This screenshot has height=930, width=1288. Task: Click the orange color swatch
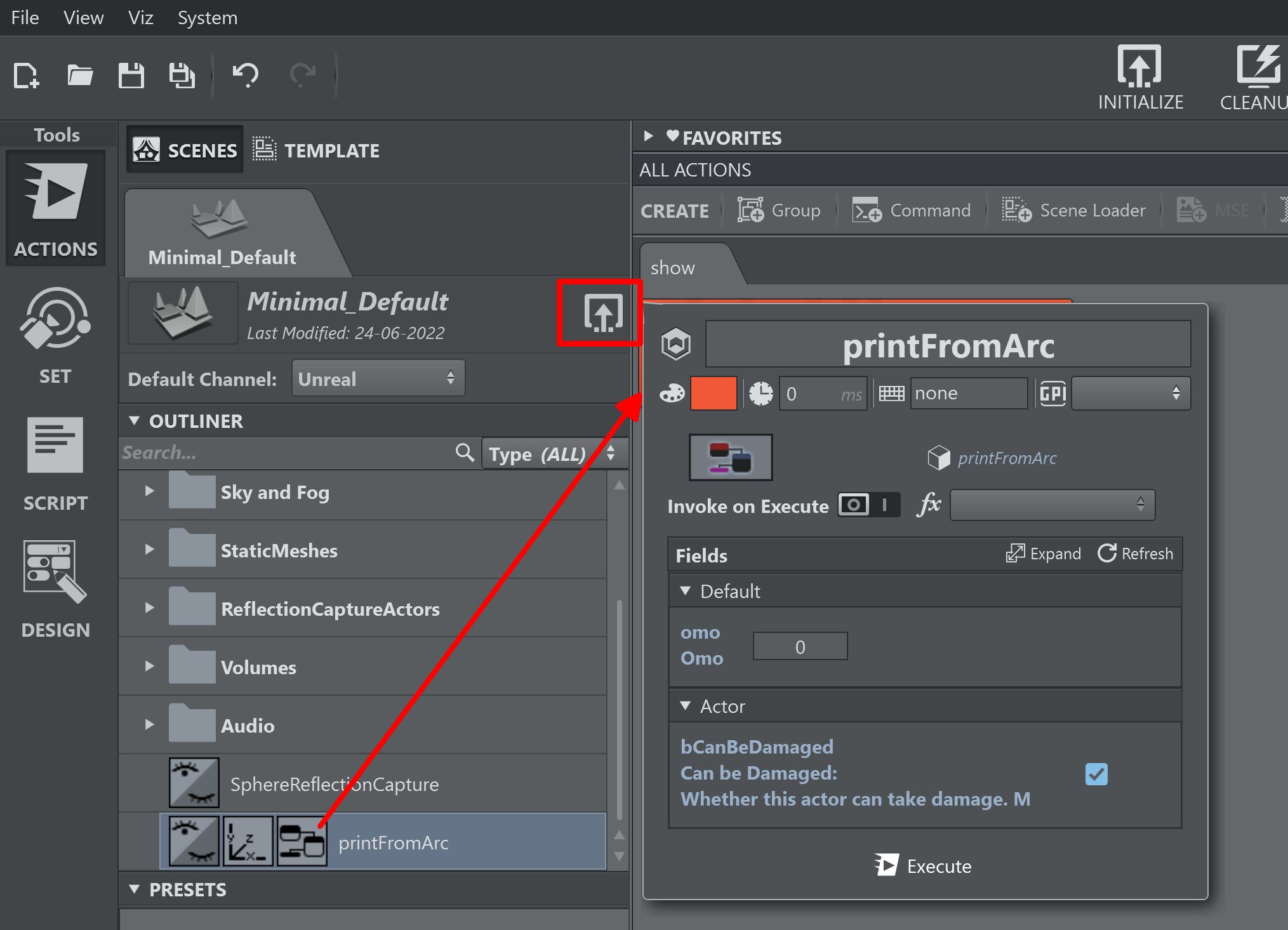click(715, 392)
